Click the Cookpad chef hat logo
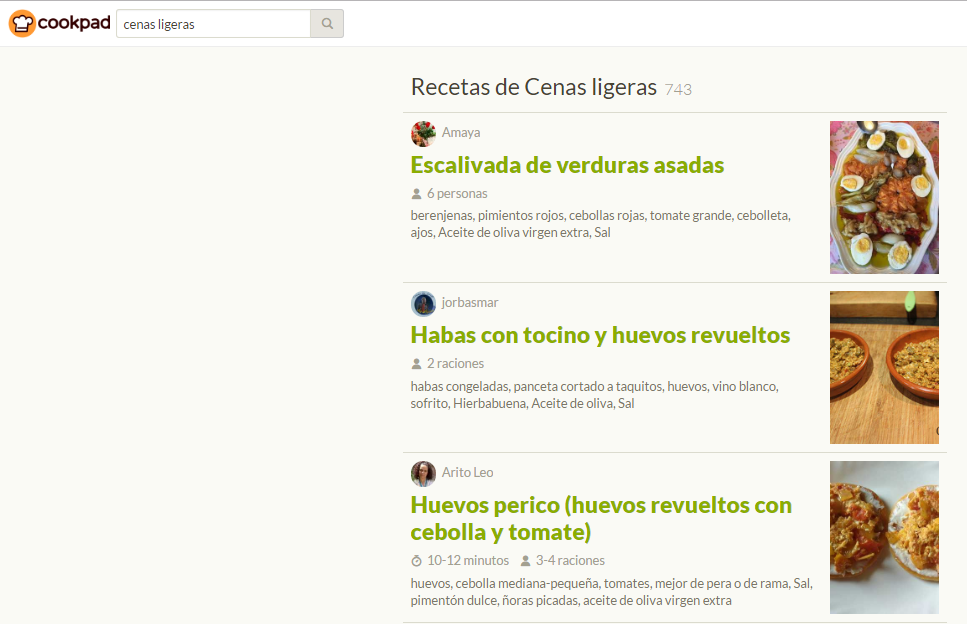The width and height of the screenshot is (967, 624). click(23, 23)
